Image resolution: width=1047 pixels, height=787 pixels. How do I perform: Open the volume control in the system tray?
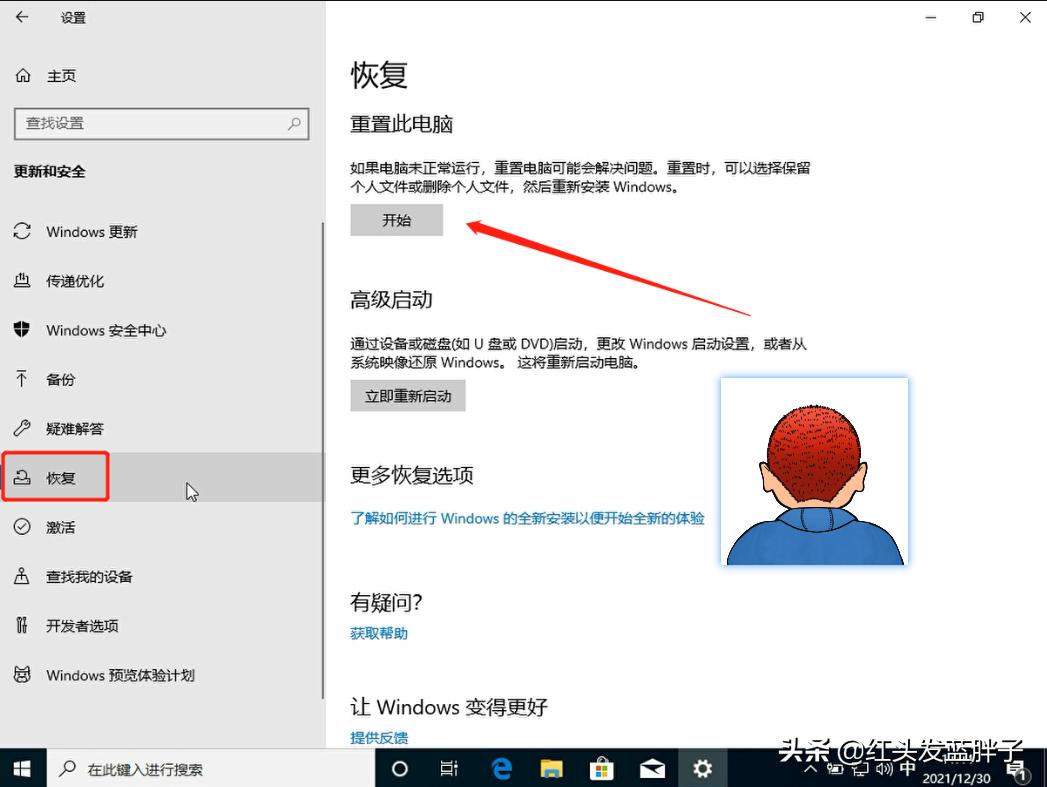pyautogui.click(x=882, y=770)
